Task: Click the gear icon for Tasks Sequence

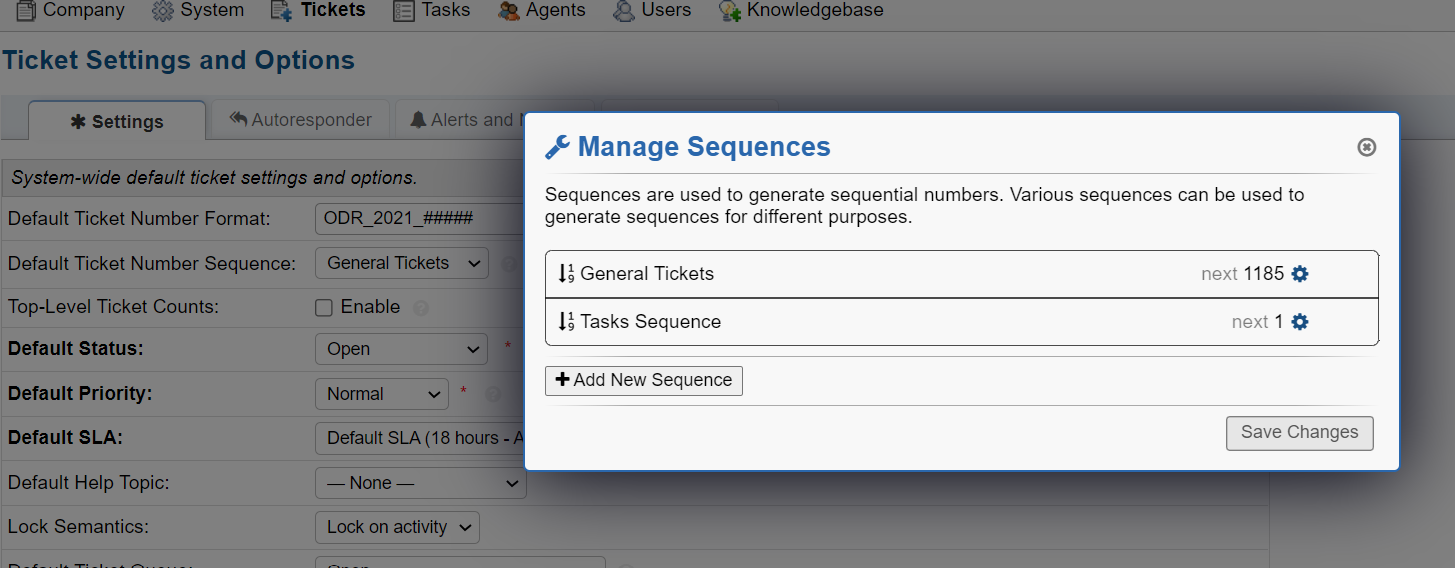Action: coord(1299,322)
